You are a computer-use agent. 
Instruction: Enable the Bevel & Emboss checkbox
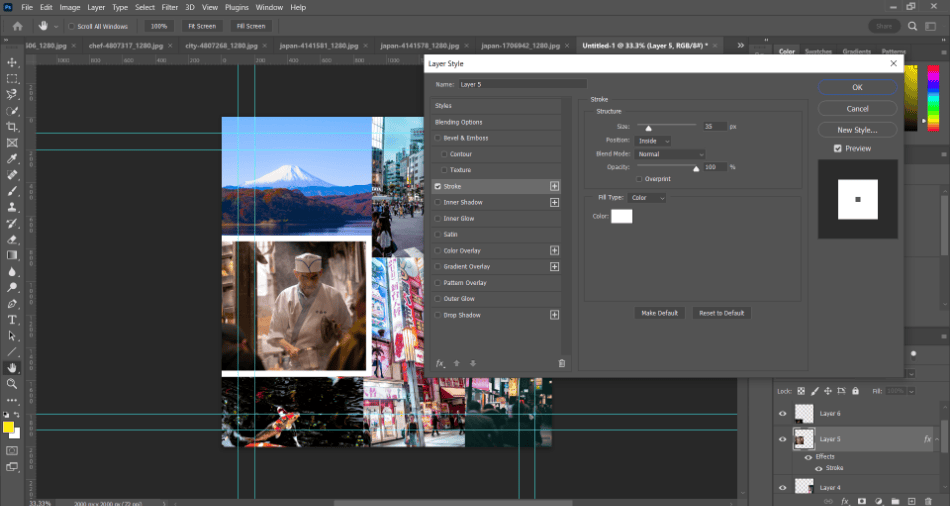(437, 138)
